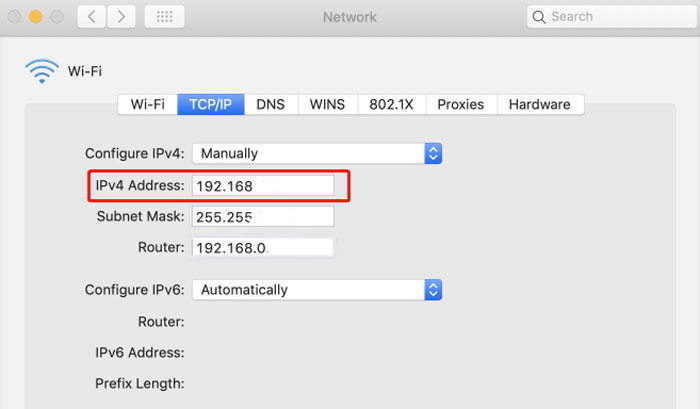Viewport: 700px width, 409px height.
Task: Click the forward navigation arrow
Action: [x=122, y=17]
